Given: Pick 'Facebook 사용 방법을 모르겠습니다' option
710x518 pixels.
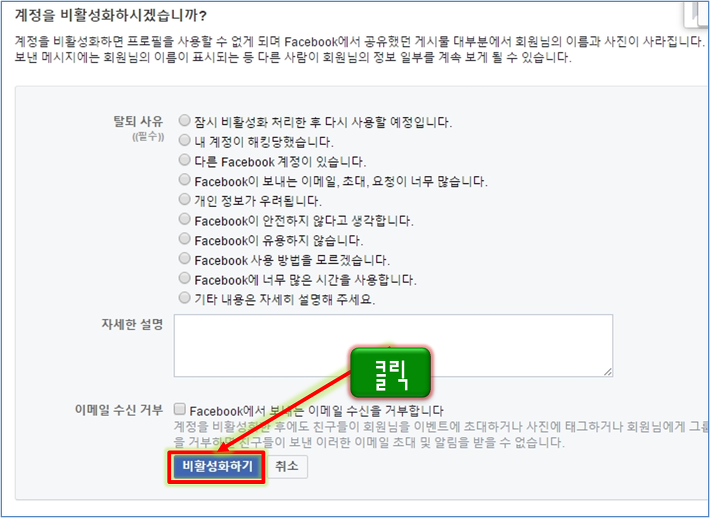Looking at the screenshot, I should coord(184,259).
